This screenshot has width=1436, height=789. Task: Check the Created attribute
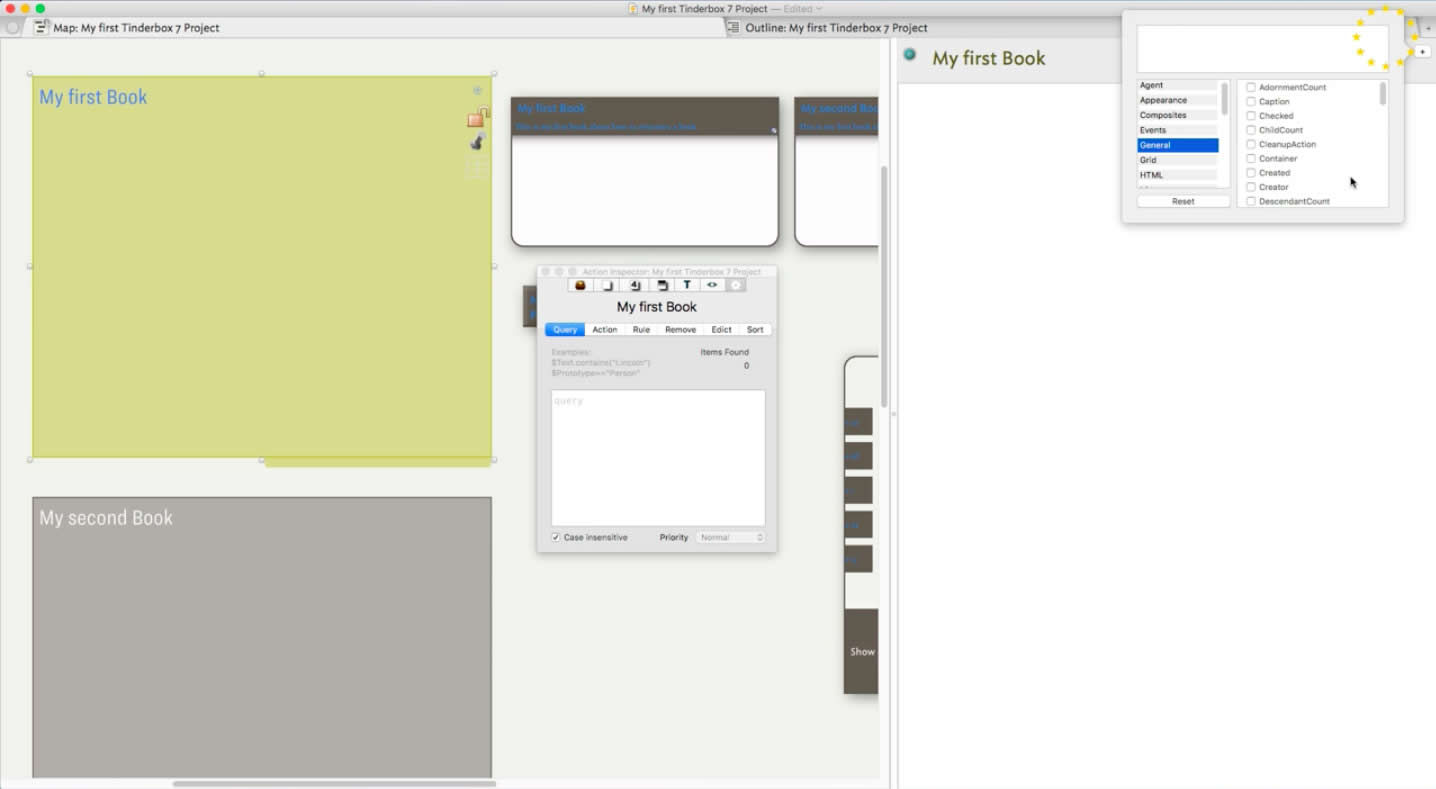click(x=1251, y=173)
